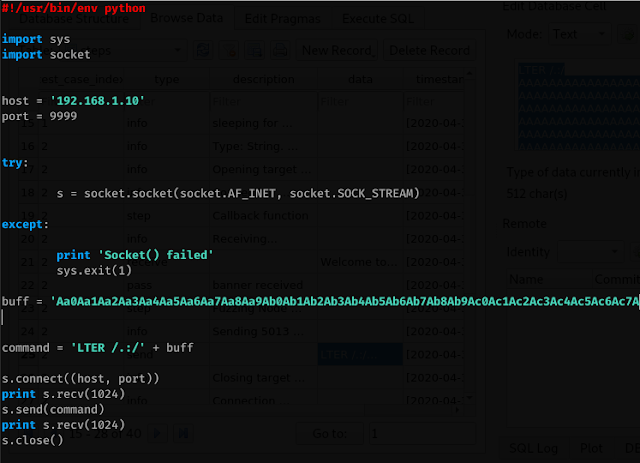Open the Identity dropdown in Remote panel
Screen dimensions: 640x463
click(590, 252)
